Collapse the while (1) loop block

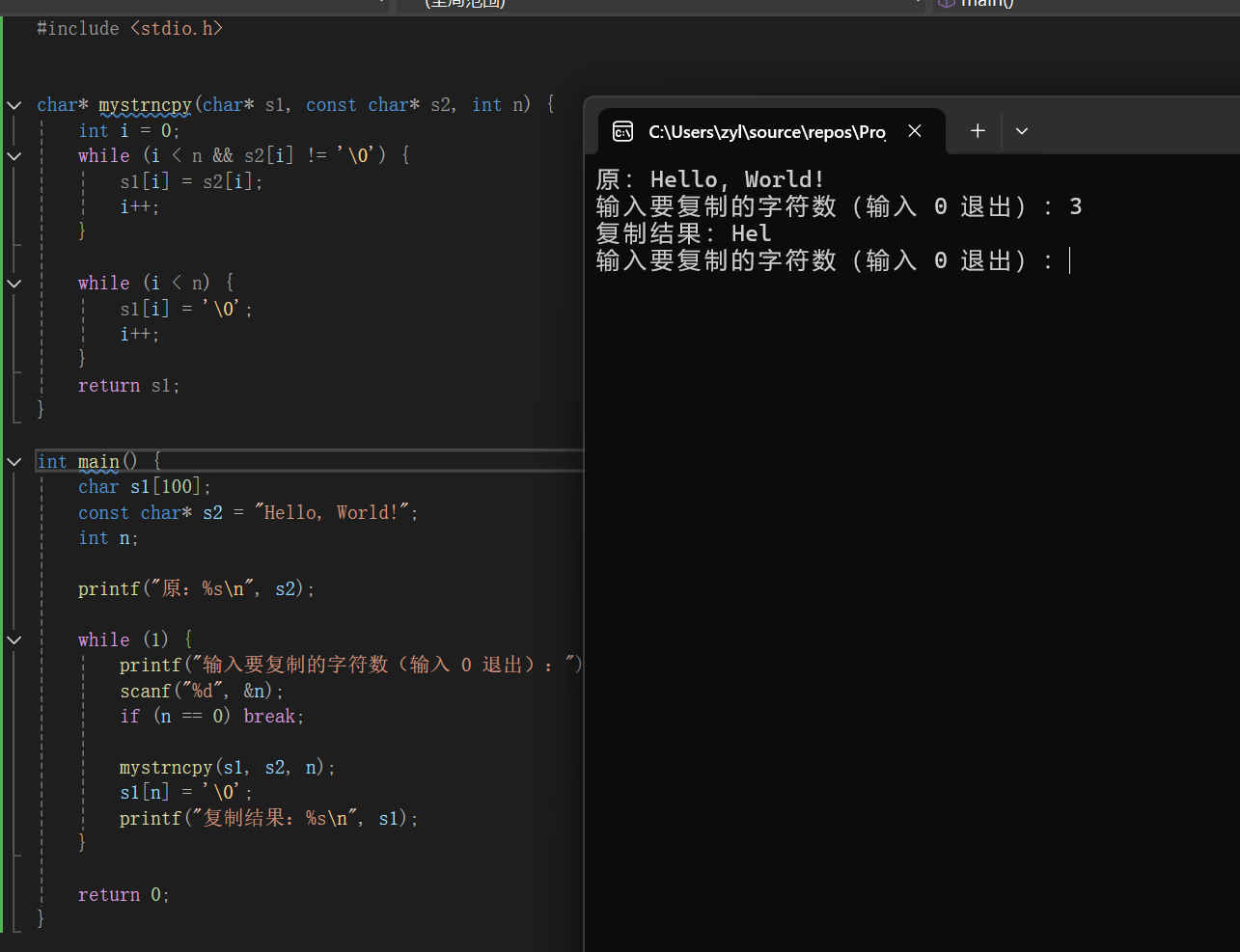pyautogui.click(x=14, y=639)
